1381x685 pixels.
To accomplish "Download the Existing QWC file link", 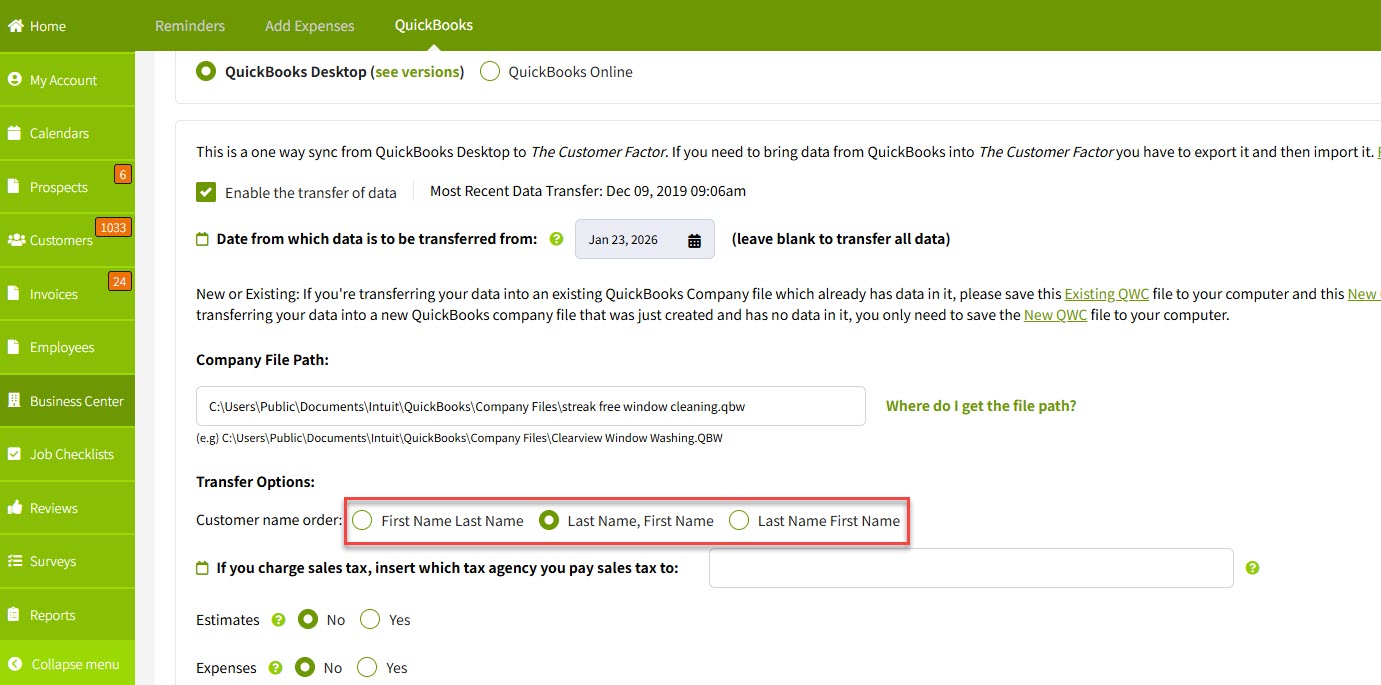I will (x=1106, y=294).
